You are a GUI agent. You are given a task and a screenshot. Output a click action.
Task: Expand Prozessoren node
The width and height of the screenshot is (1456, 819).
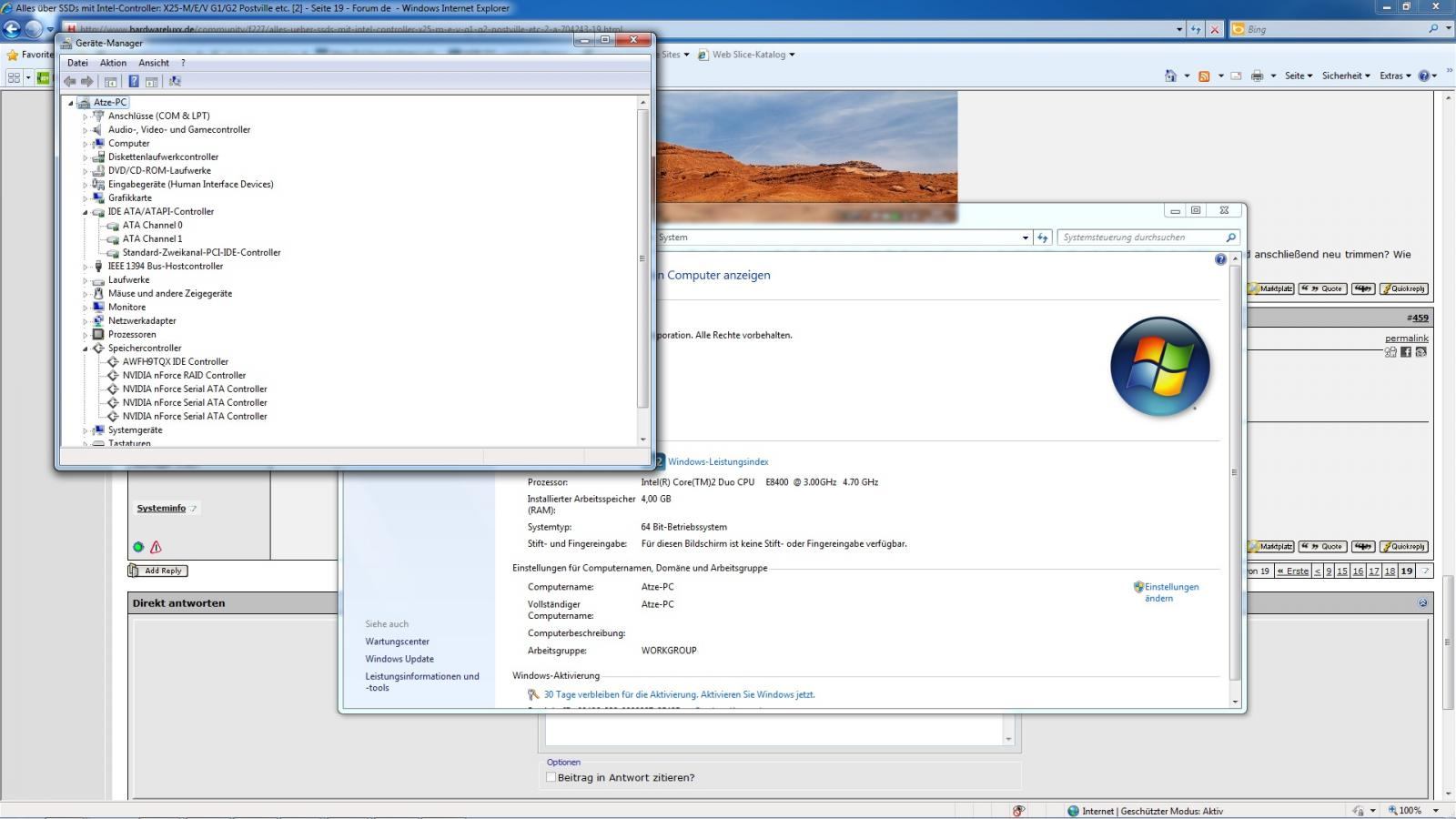(86, 335)
